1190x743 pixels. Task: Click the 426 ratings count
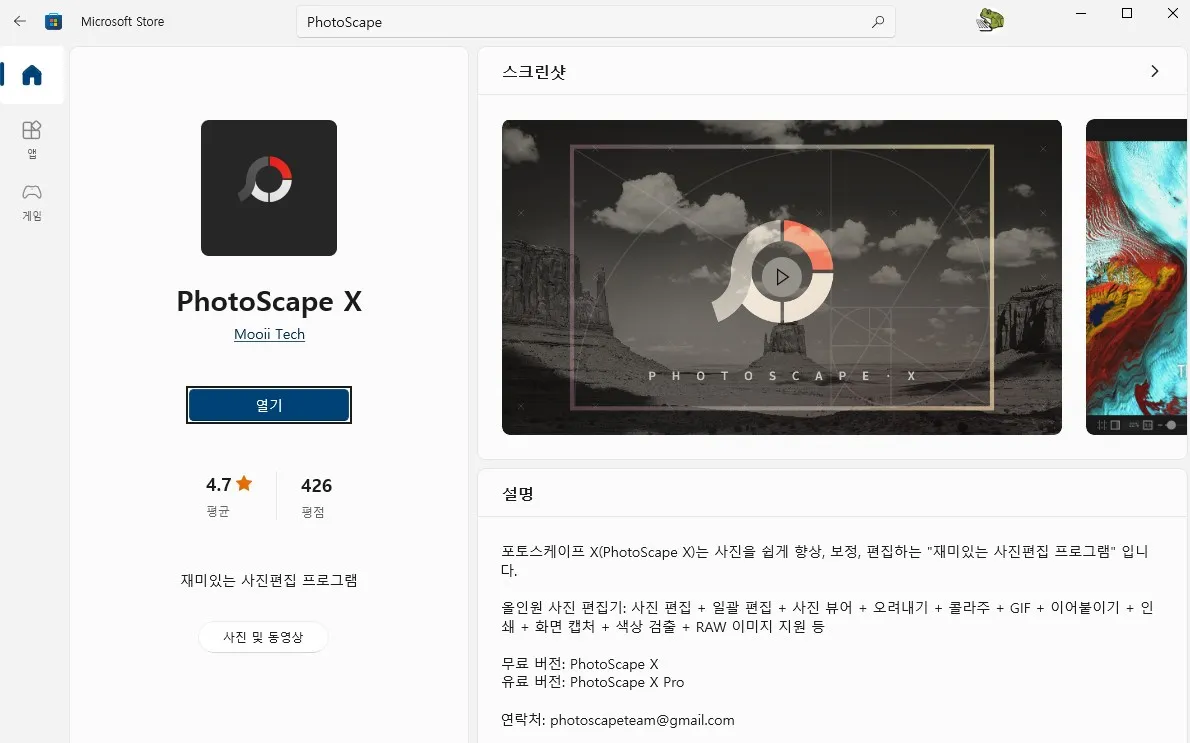click(x=316, y=486)
